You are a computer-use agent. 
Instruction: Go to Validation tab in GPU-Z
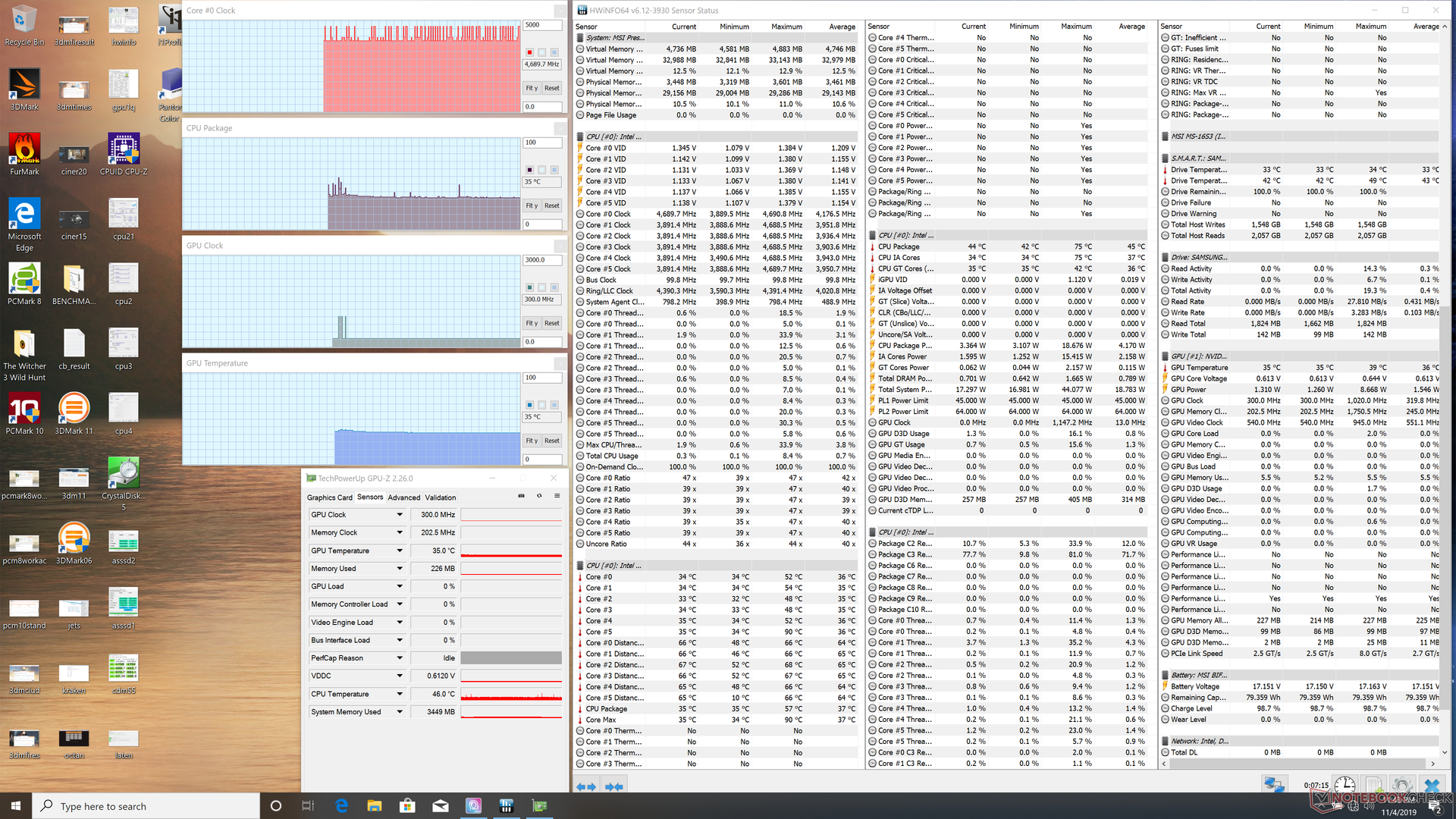[440, 497]
